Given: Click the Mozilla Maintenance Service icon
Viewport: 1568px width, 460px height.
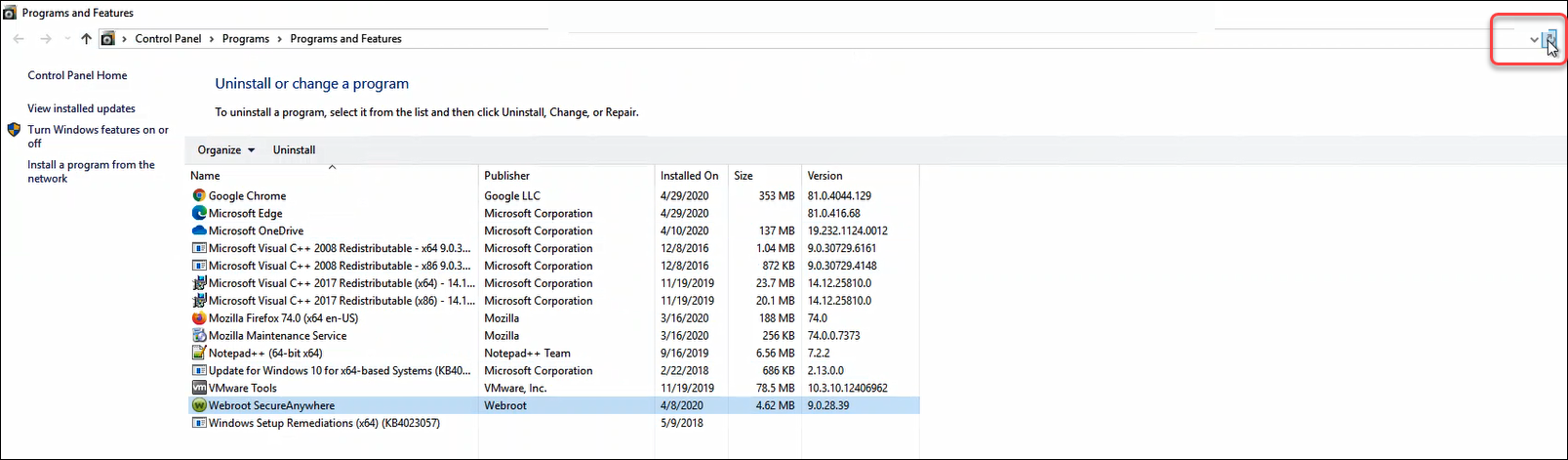Looking at the screenshot, I should 199,335.
